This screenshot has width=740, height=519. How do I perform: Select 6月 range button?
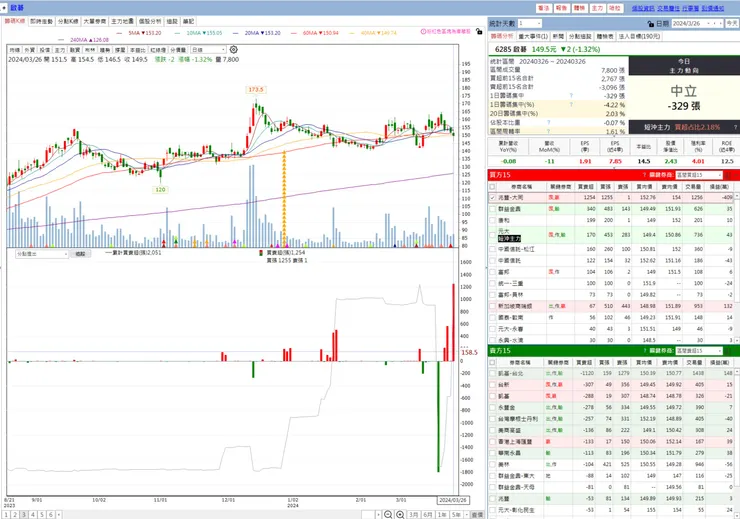pyautogui.click(x=428, y=515)
